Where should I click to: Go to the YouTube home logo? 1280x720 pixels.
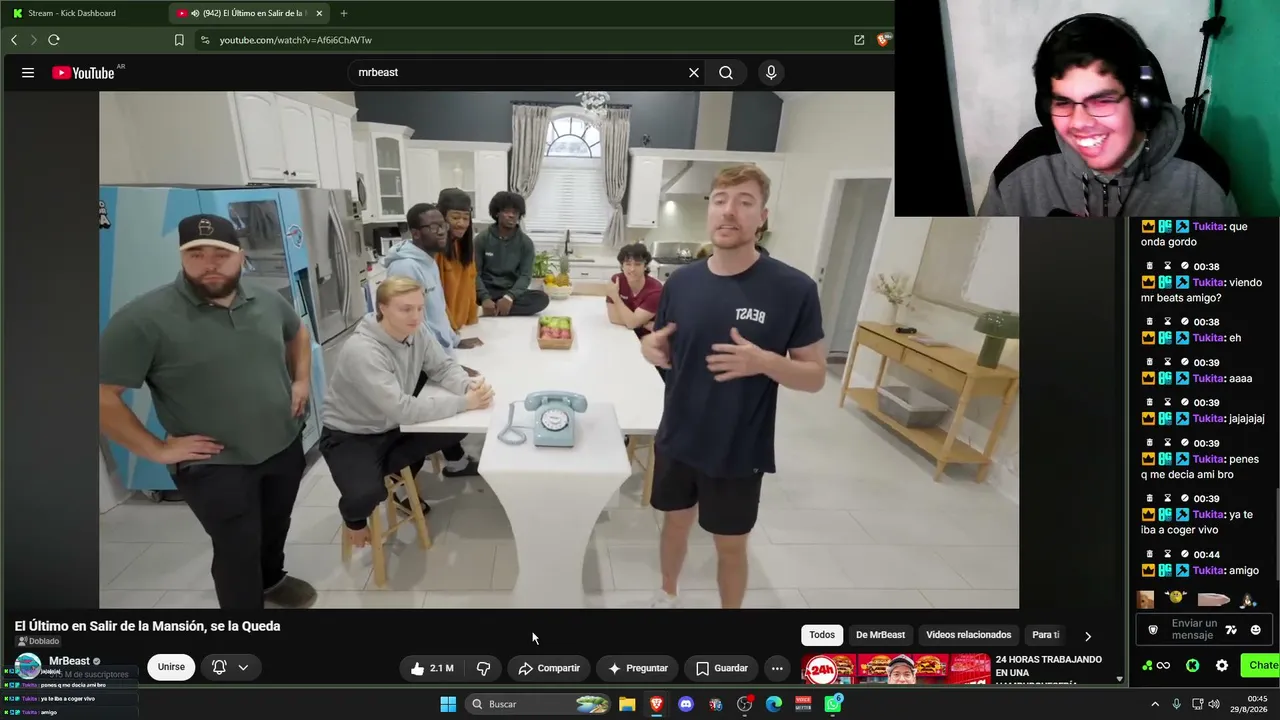pyautogui.click(x=83, y=73)
